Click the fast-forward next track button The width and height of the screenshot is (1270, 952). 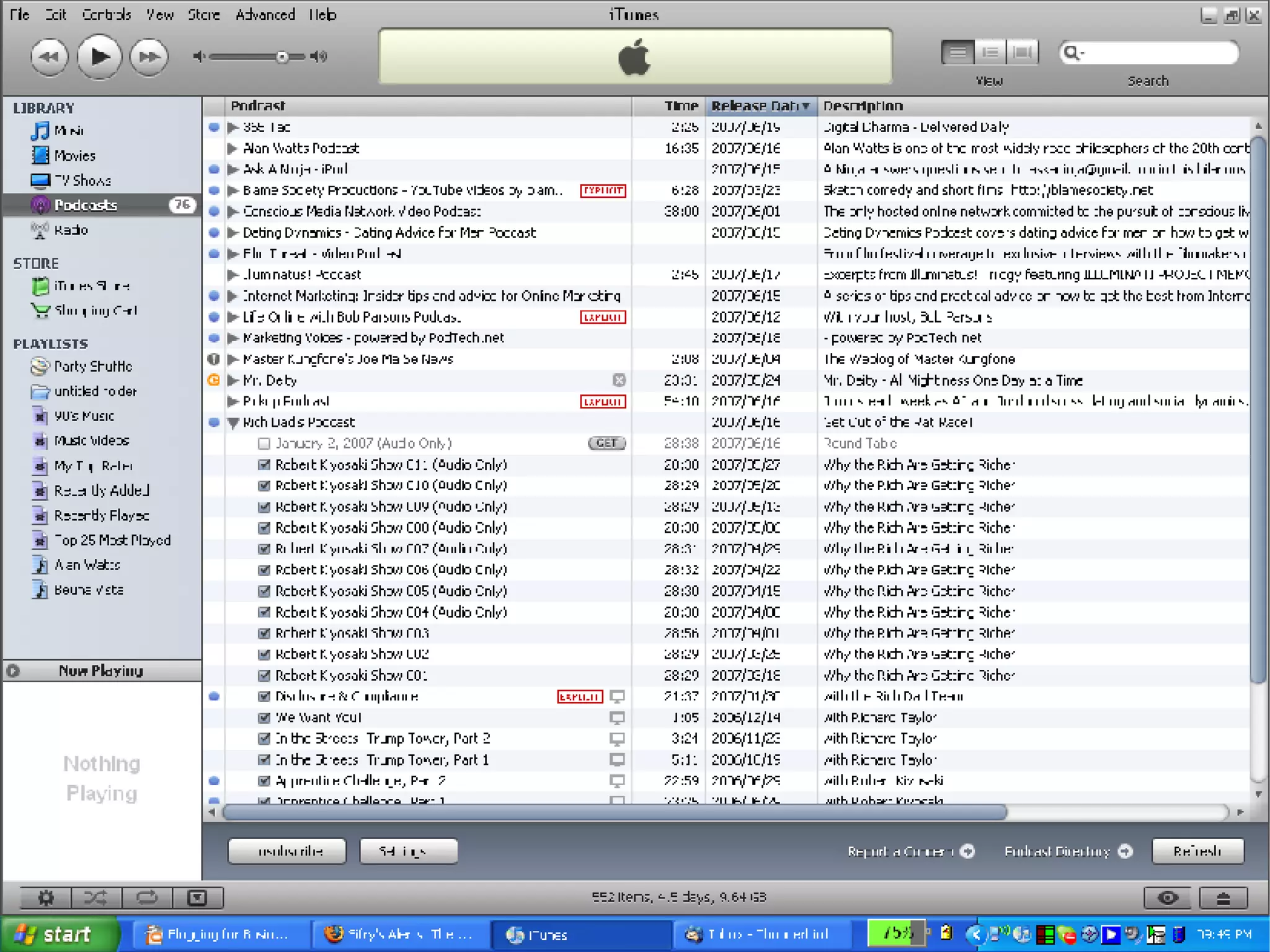pyautogui.click(x=149, y=57)
